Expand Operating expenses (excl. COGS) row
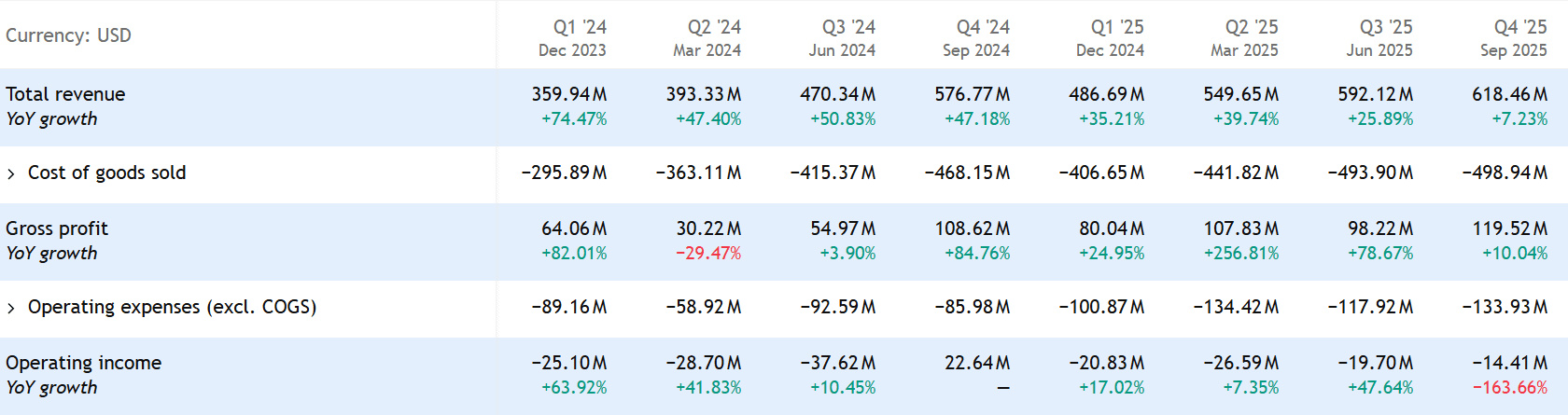Screen dimensions: 1568x415 [x=11, y=308]
